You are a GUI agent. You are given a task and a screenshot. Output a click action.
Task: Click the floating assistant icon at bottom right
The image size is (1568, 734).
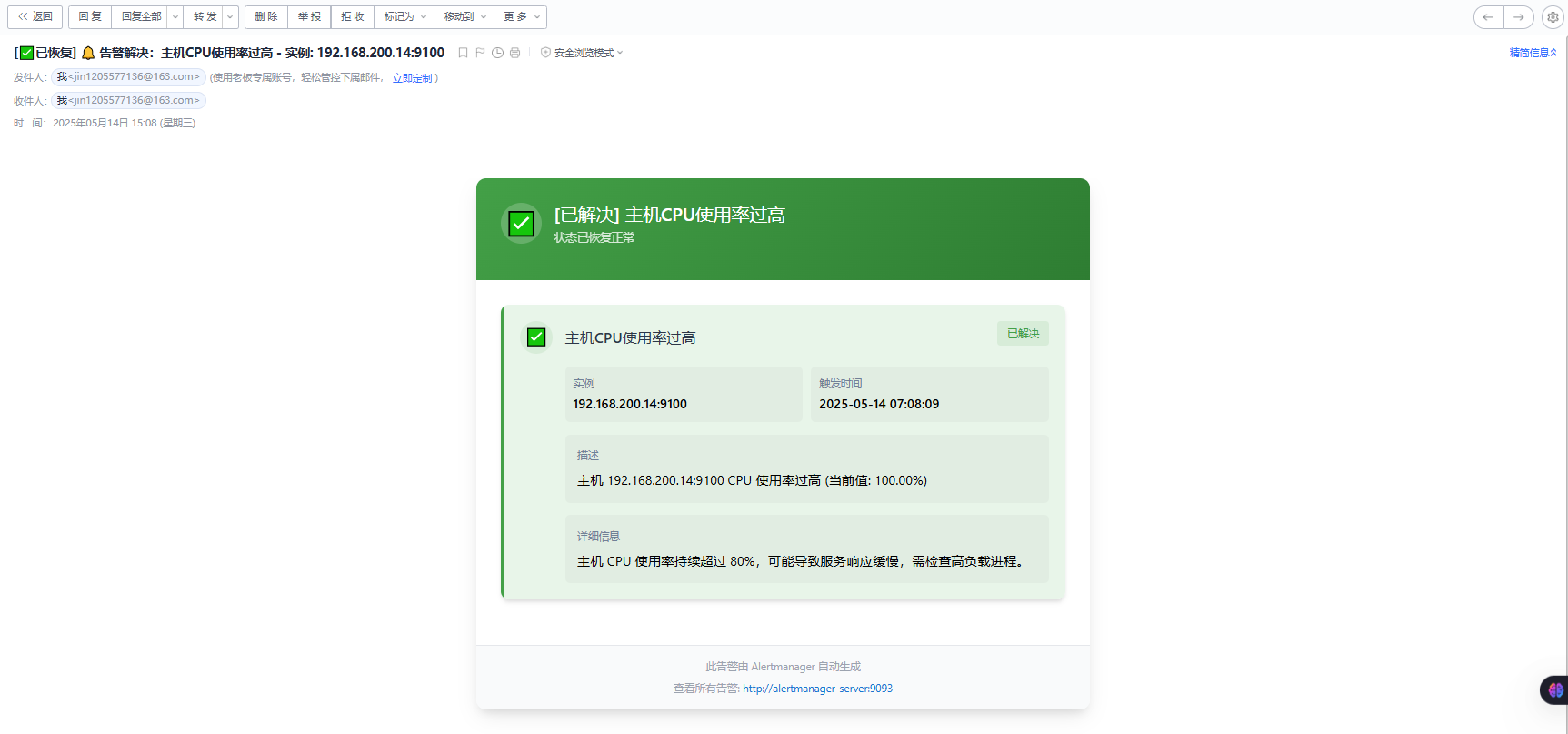point(1555,690)
